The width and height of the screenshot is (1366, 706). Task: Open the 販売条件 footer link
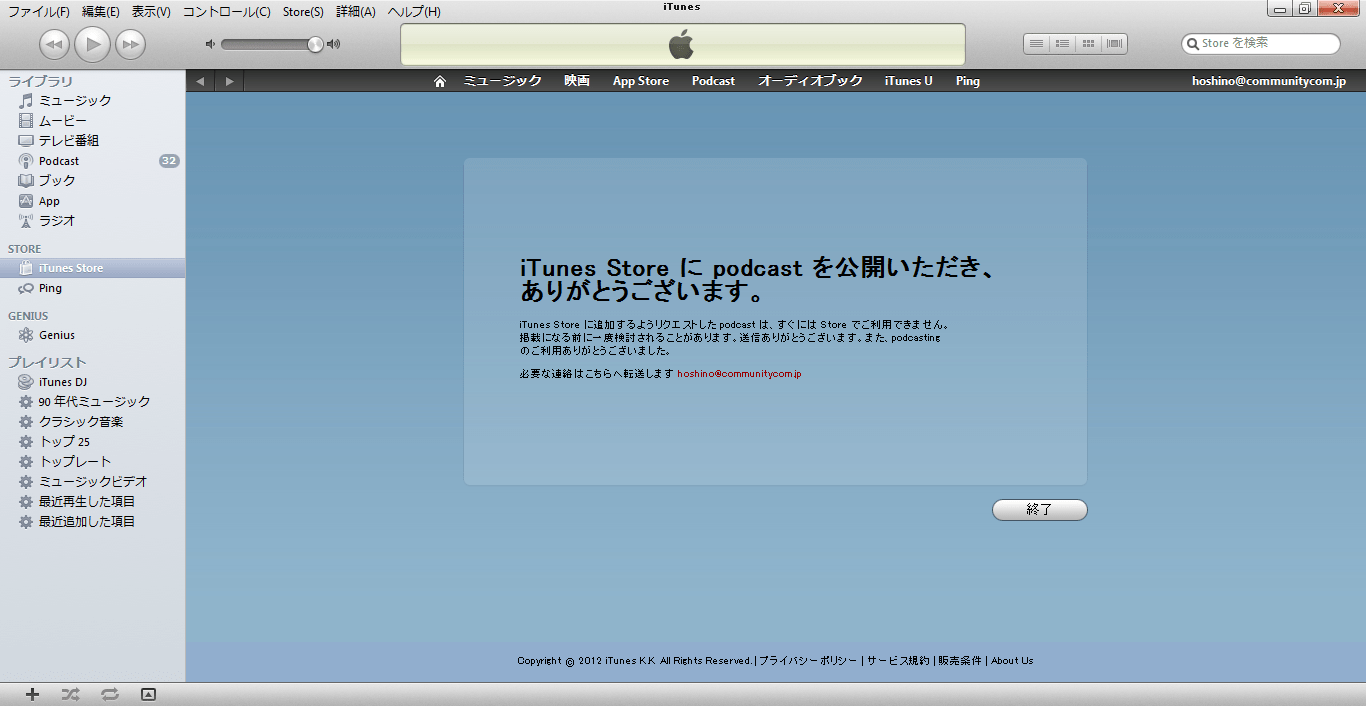tap(960, 660)
